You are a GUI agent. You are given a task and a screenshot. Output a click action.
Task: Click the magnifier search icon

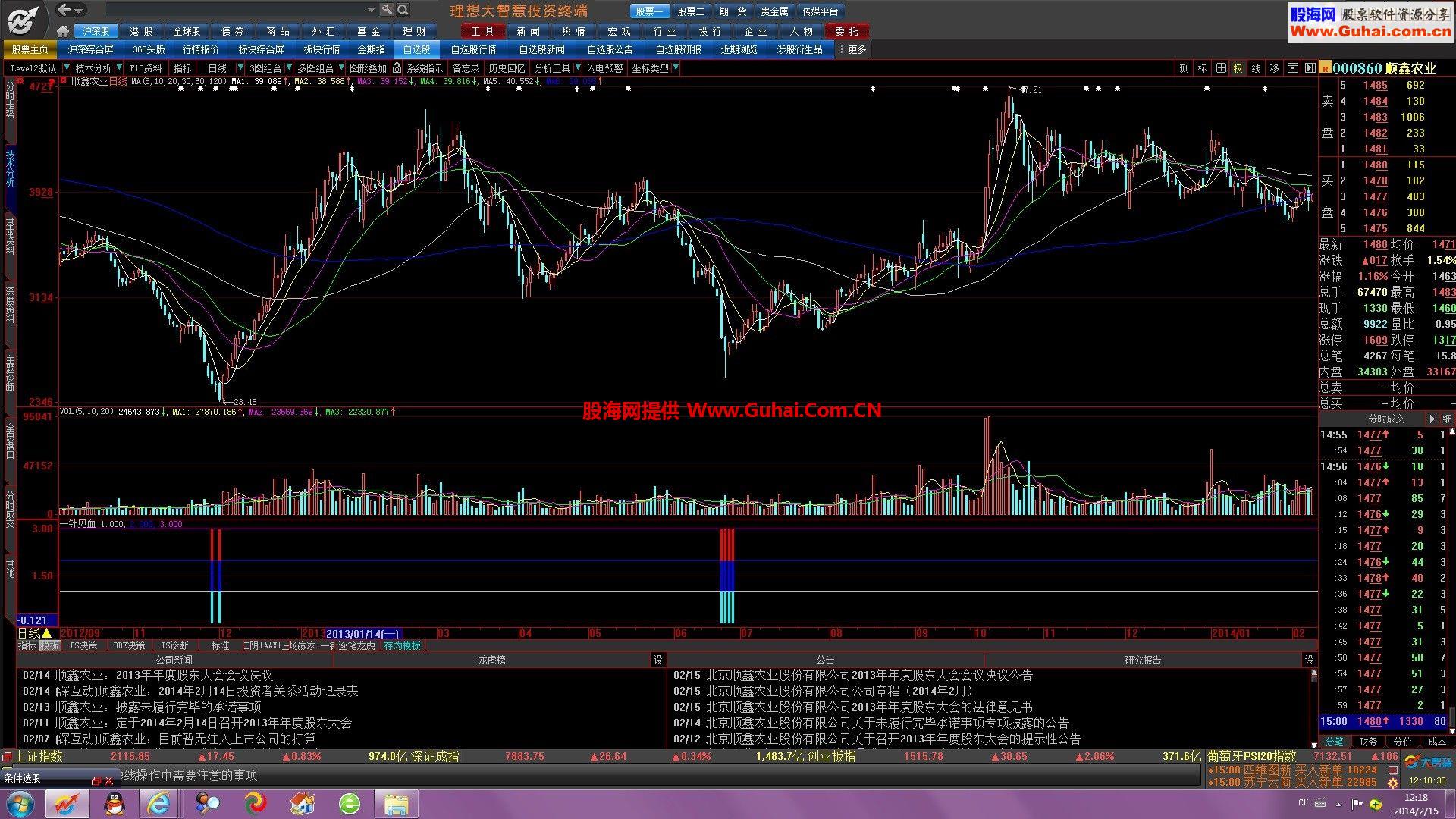[x=403, y=10]
